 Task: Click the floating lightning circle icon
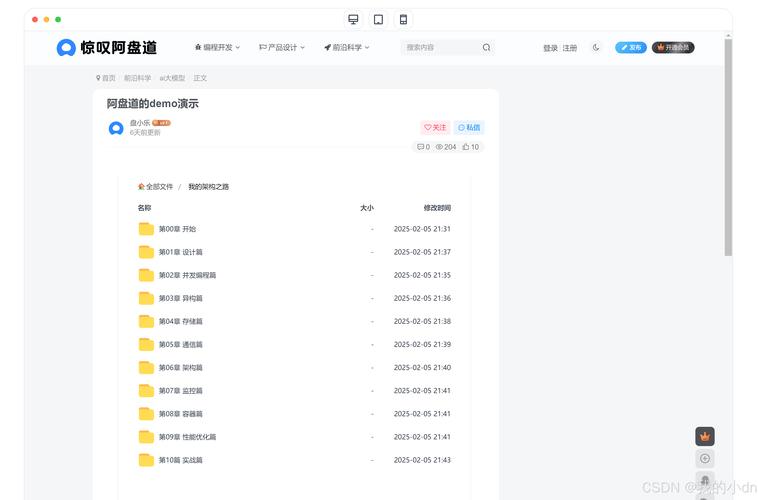click(x=705, y=458)
